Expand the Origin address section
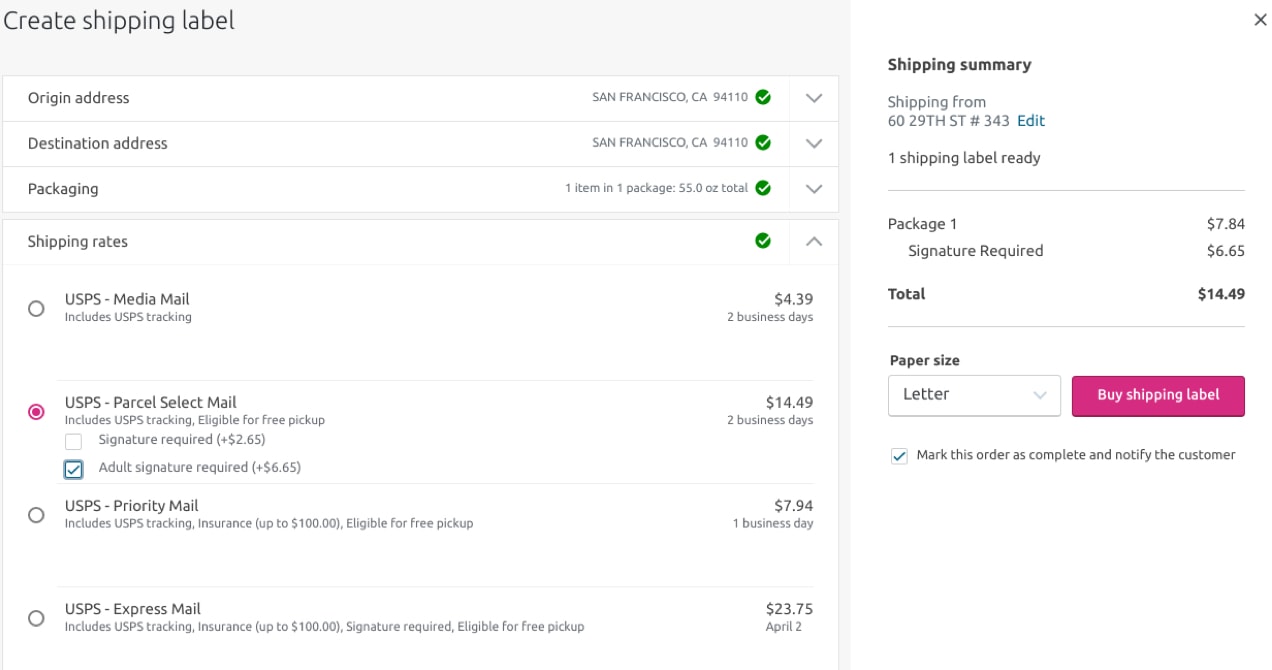This screenshot has height=670, width=1272. coord(813,97)
